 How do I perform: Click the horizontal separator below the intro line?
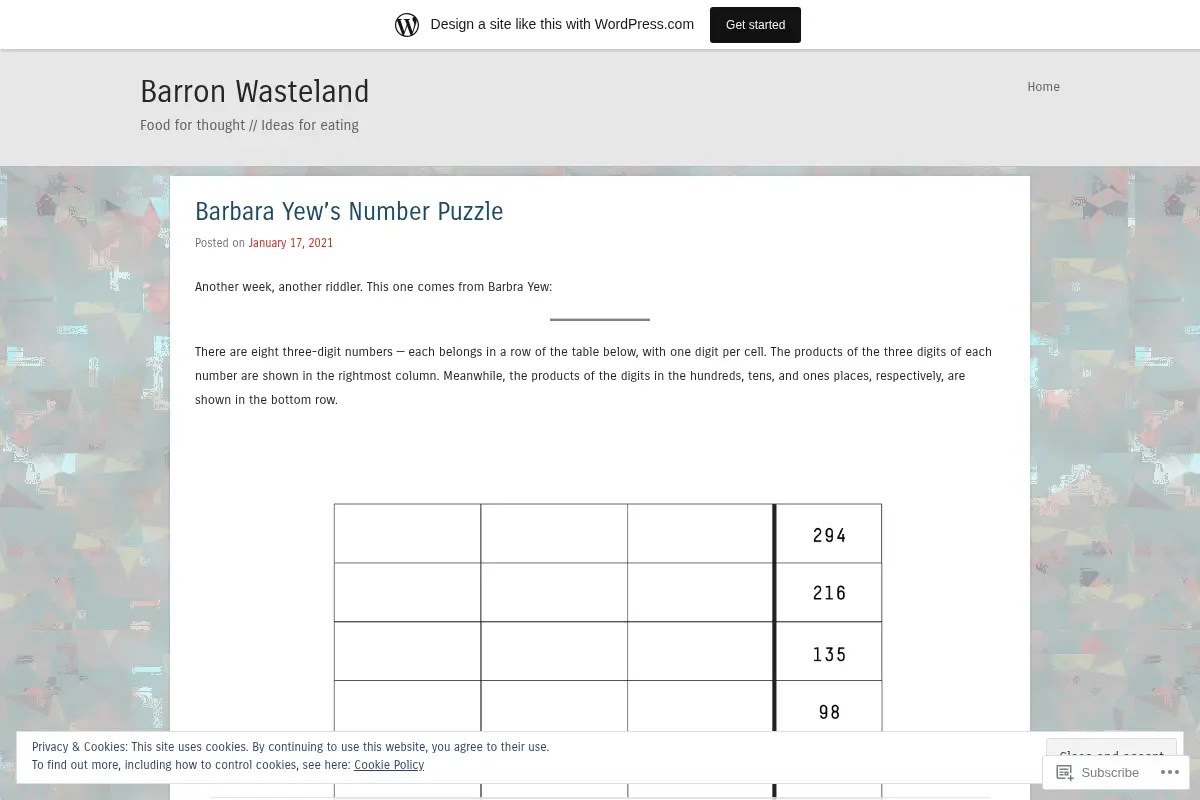click(x=600, y=319)
